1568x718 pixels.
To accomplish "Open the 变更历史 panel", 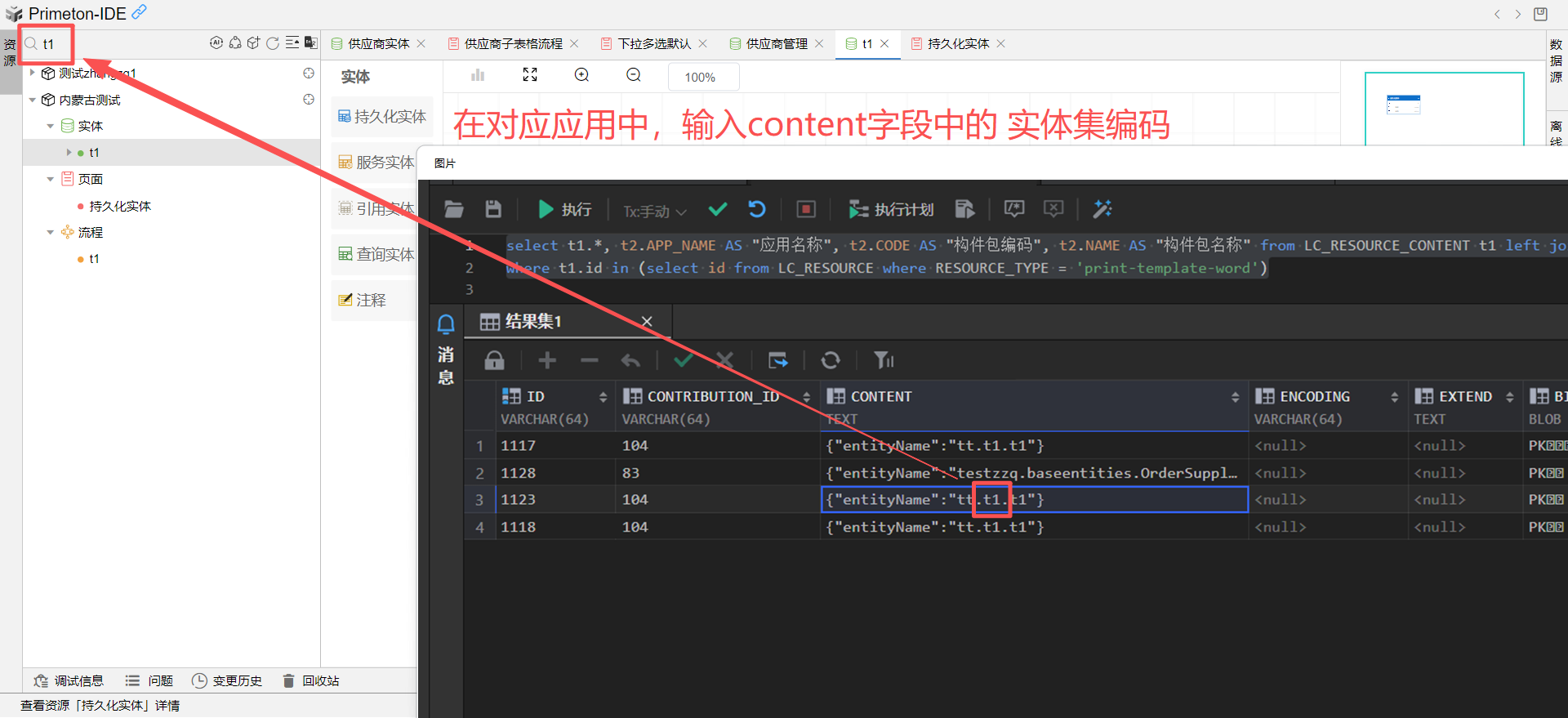I will click(227, 680).
